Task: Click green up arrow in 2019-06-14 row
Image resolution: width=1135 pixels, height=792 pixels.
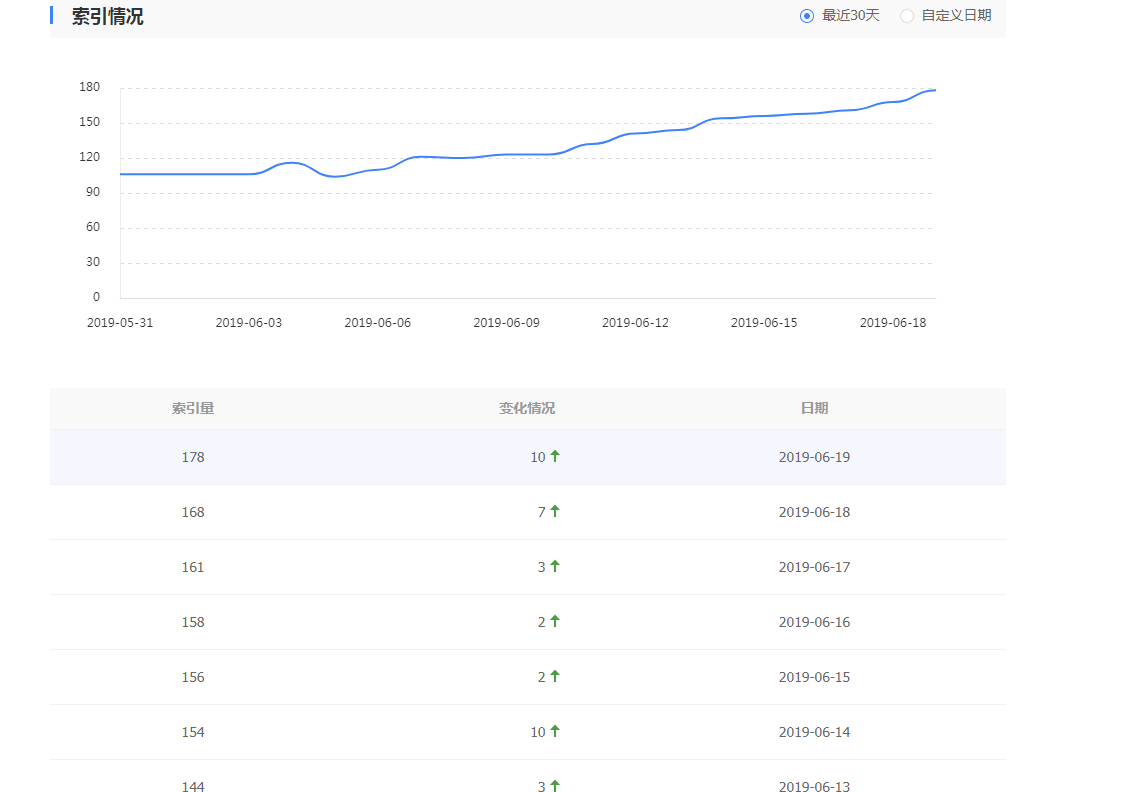Action: [555, 731]
